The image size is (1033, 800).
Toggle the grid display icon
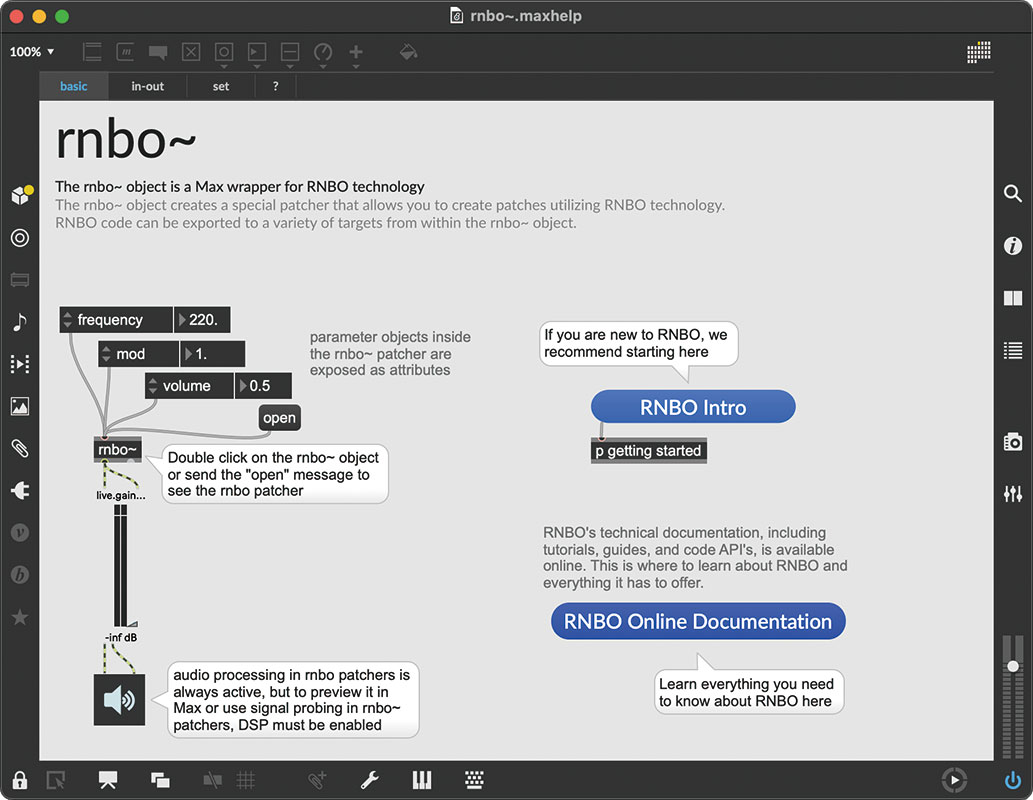pos(246,781)
